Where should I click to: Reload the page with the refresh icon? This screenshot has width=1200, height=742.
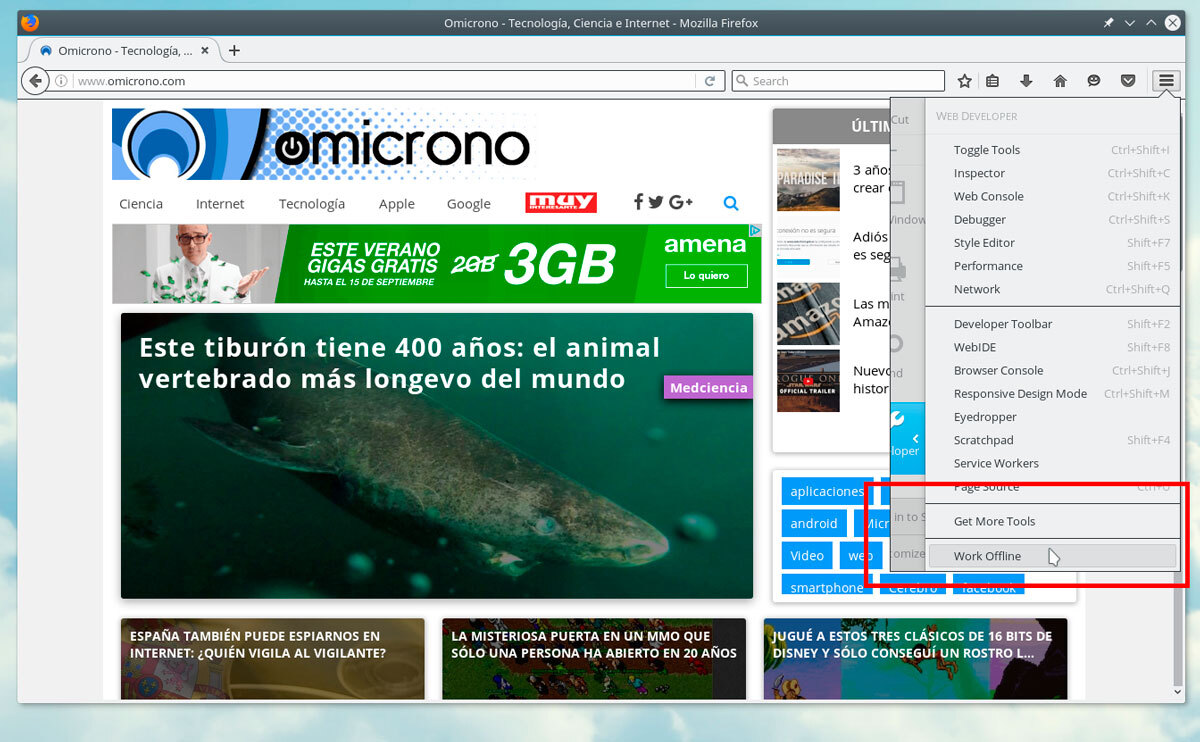pos(710,80)
